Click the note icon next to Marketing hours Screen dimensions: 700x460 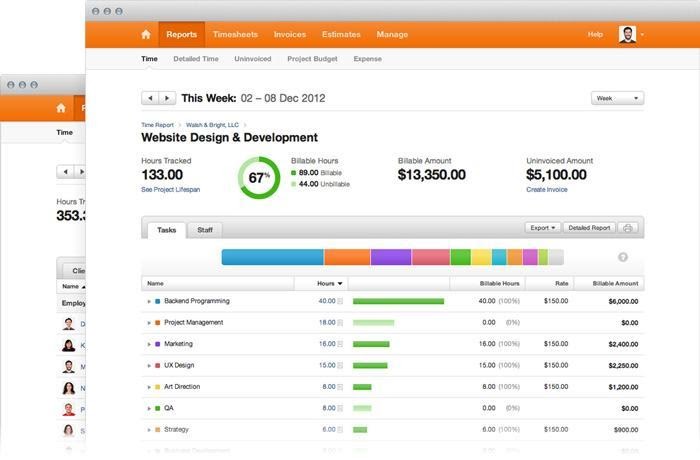click(340, 344)
